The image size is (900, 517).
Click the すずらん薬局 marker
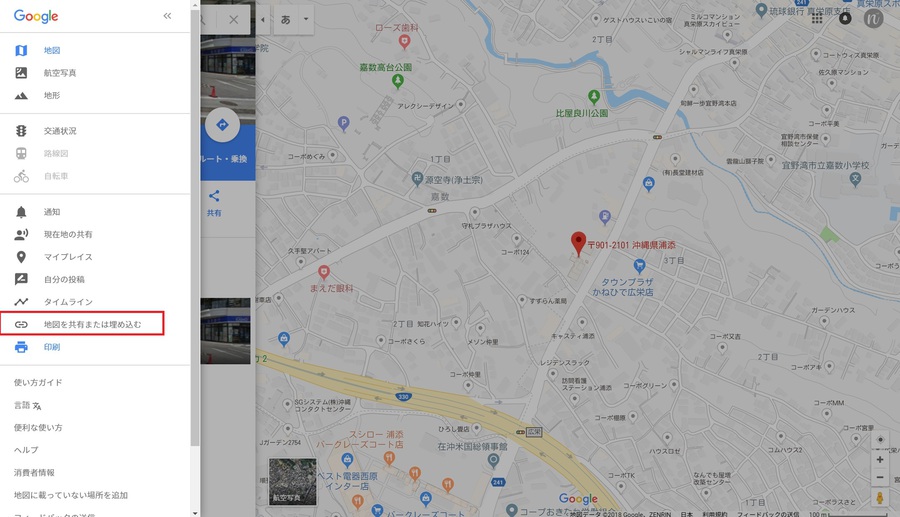pyautogui.click(x=522, y=300)
